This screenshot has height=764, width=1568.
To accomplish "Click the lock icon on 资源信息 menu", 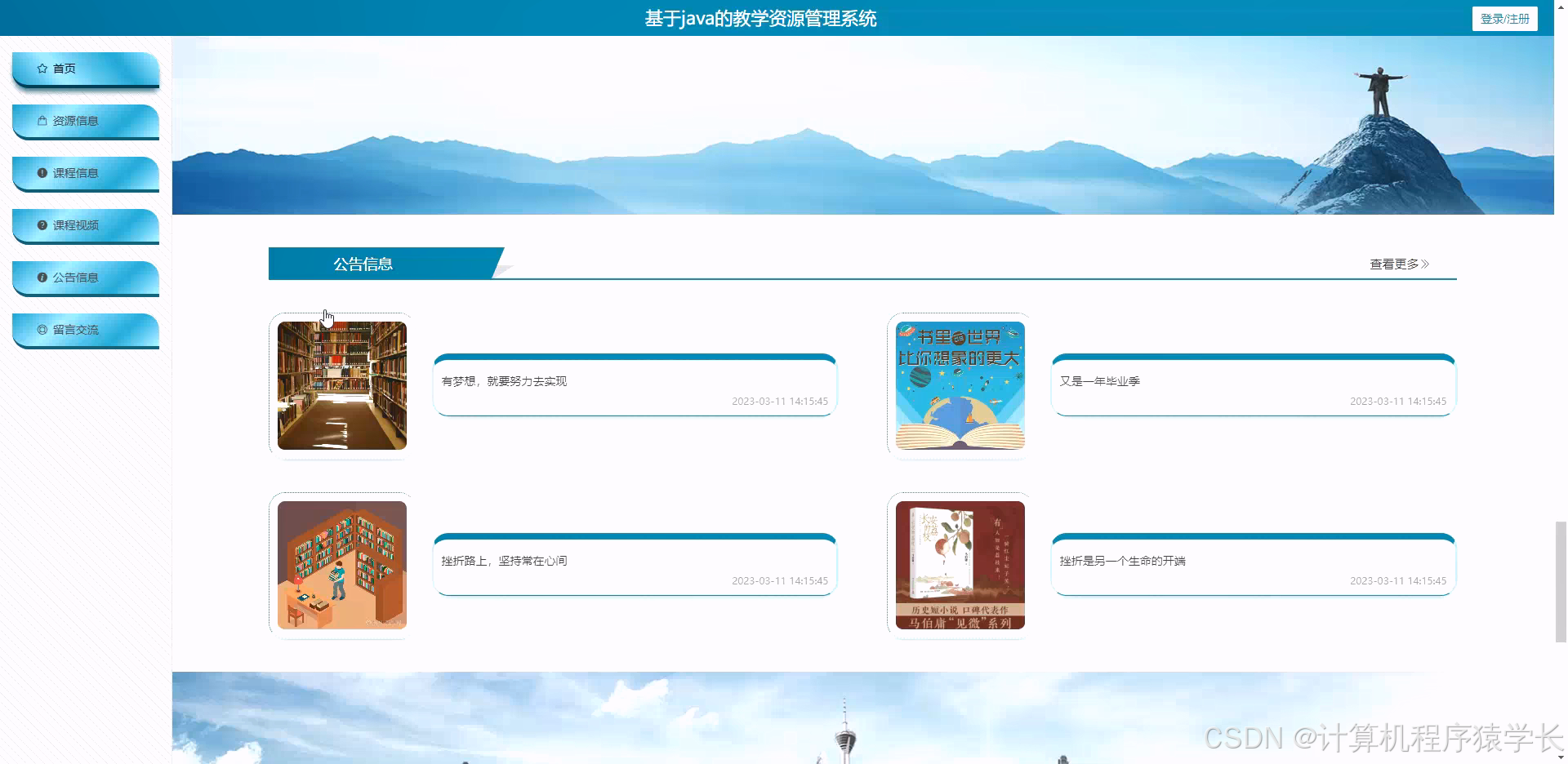I will [x=42, y=120].
